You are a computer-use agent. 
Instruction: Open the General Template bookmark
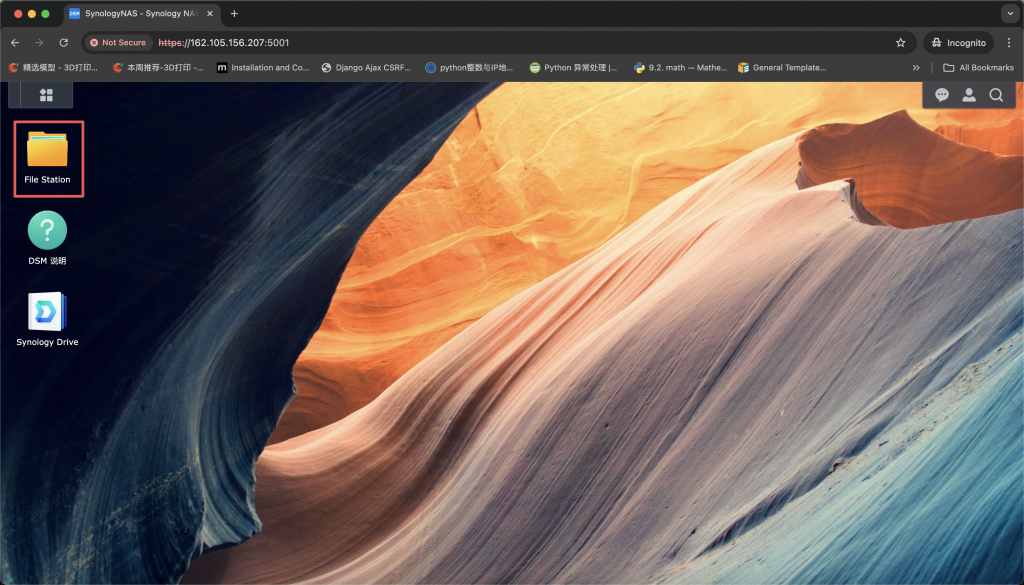(782, 68)
